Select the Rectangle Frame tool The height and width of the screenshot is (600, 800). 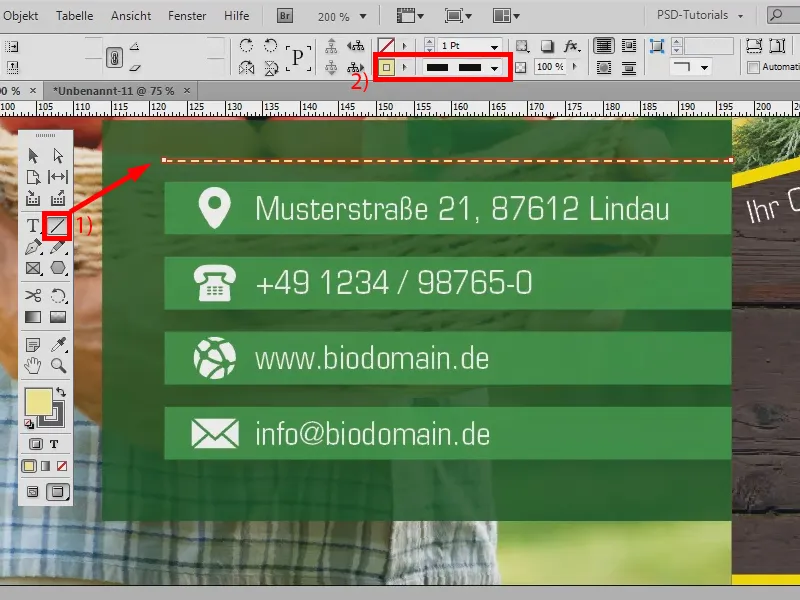point(33,268)
